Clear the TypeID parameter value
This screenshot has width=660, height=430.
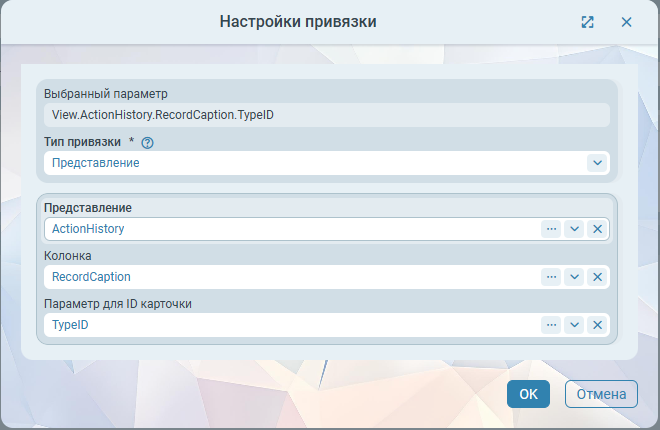pyautogui.click(x=597, y=325)
